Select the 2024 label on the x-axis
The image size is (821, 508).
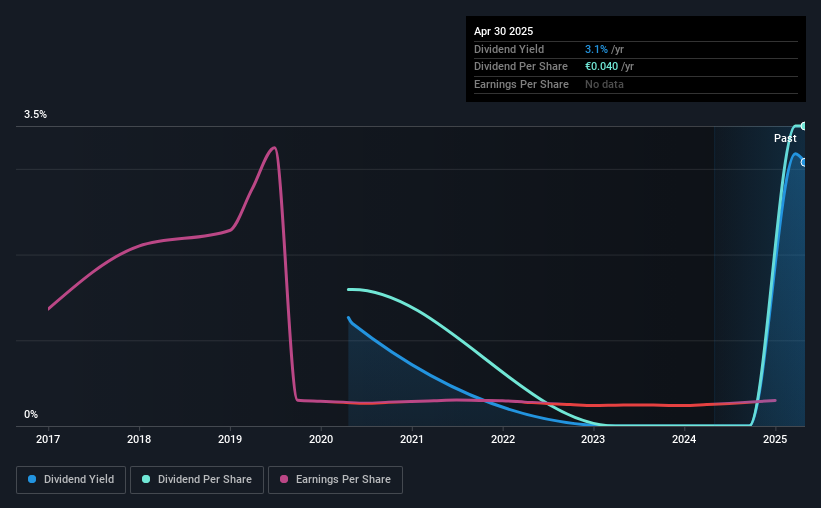684,439
